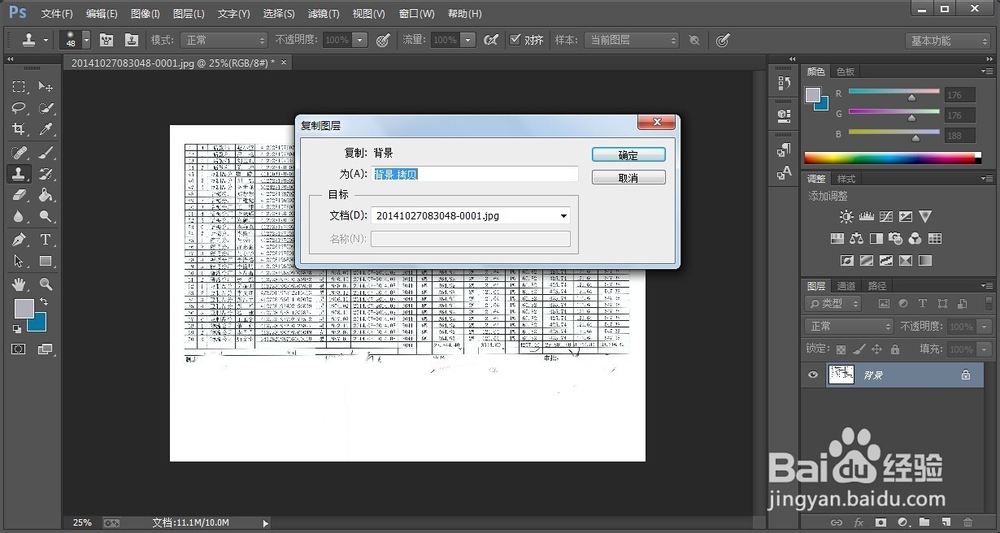Viewport: 1000px width, 533px height.
Task: Toggle lock transparent pixels in Layers panel
Action: coord(841,349)
